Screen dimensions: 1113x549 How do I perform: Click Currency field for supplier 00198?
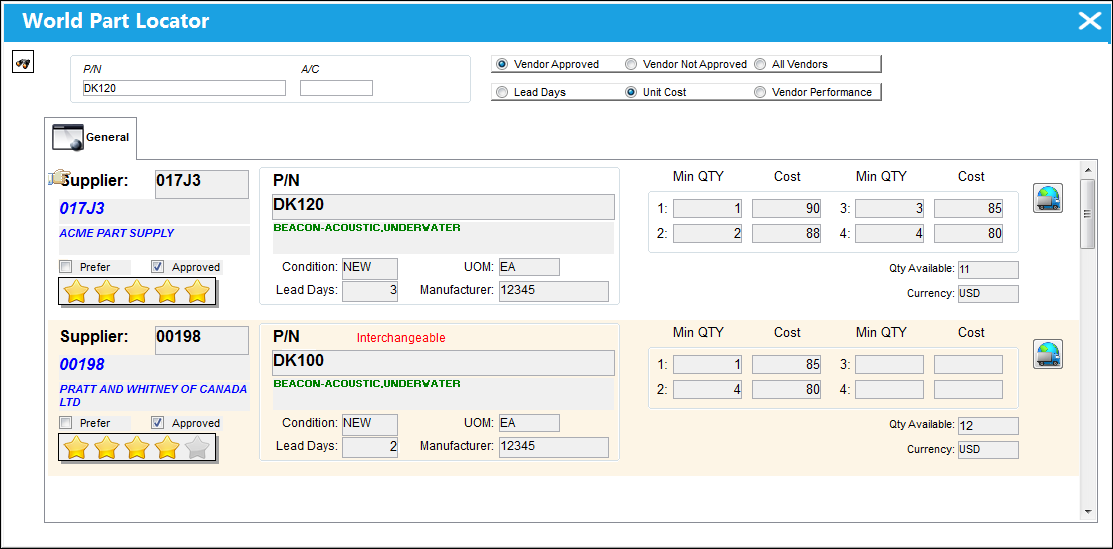coord(988,450)
